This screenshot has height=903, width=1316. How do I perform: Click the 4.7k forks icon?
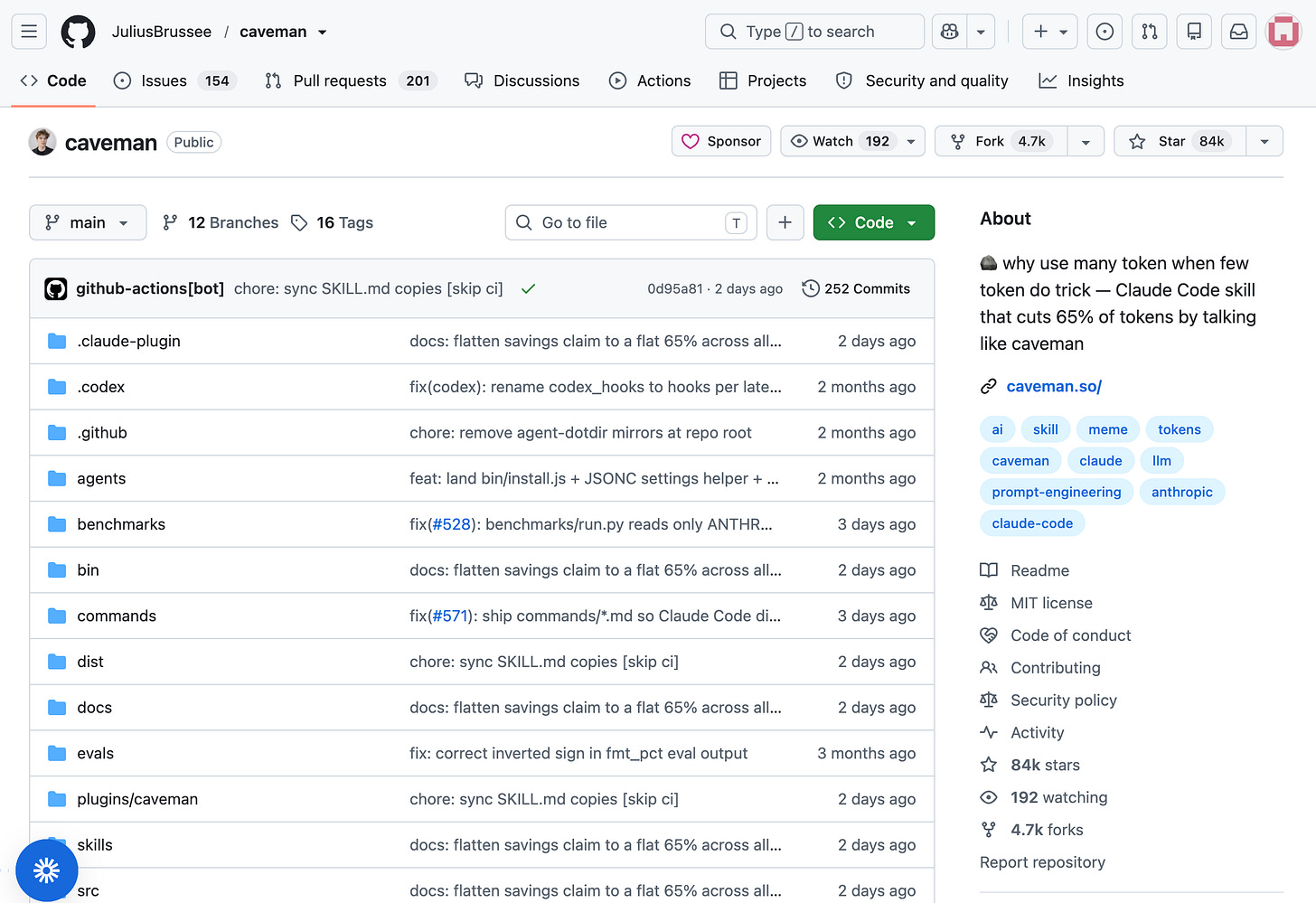pyautogui.click(x=989, y=830)
